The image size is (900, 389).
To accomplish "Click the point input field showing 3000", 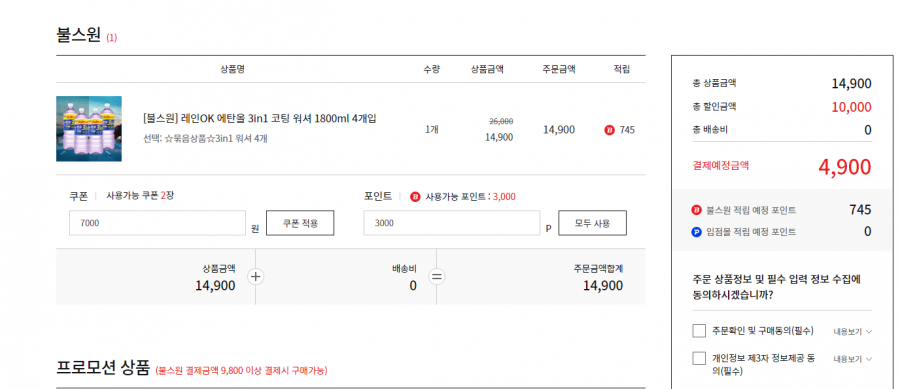I will pyautogui.click(x=452, y=223).
